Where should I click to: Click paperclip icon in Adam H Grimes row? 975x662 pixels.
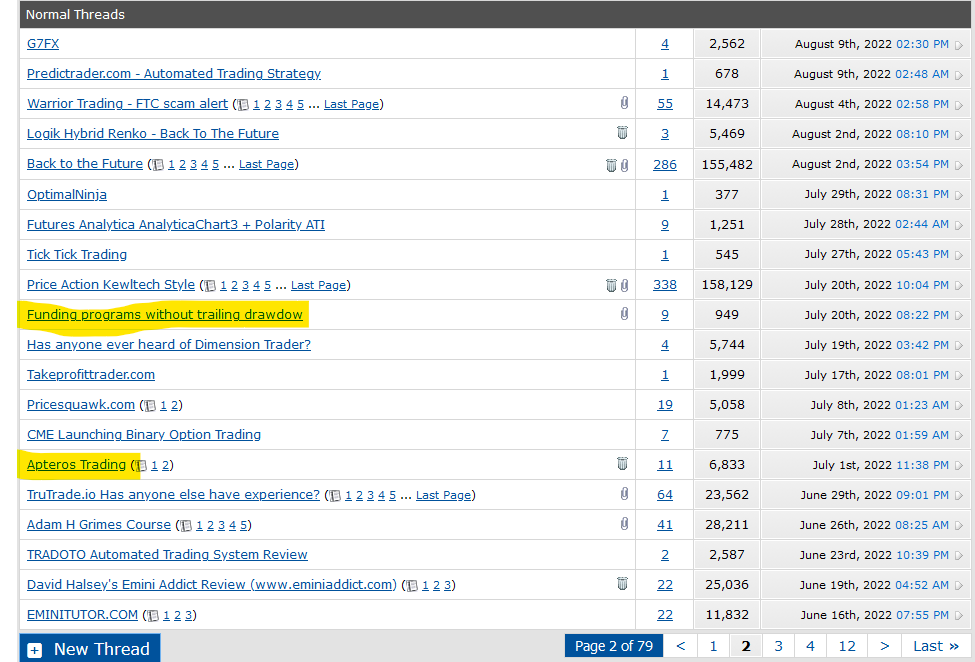click(x=624, y=524)
